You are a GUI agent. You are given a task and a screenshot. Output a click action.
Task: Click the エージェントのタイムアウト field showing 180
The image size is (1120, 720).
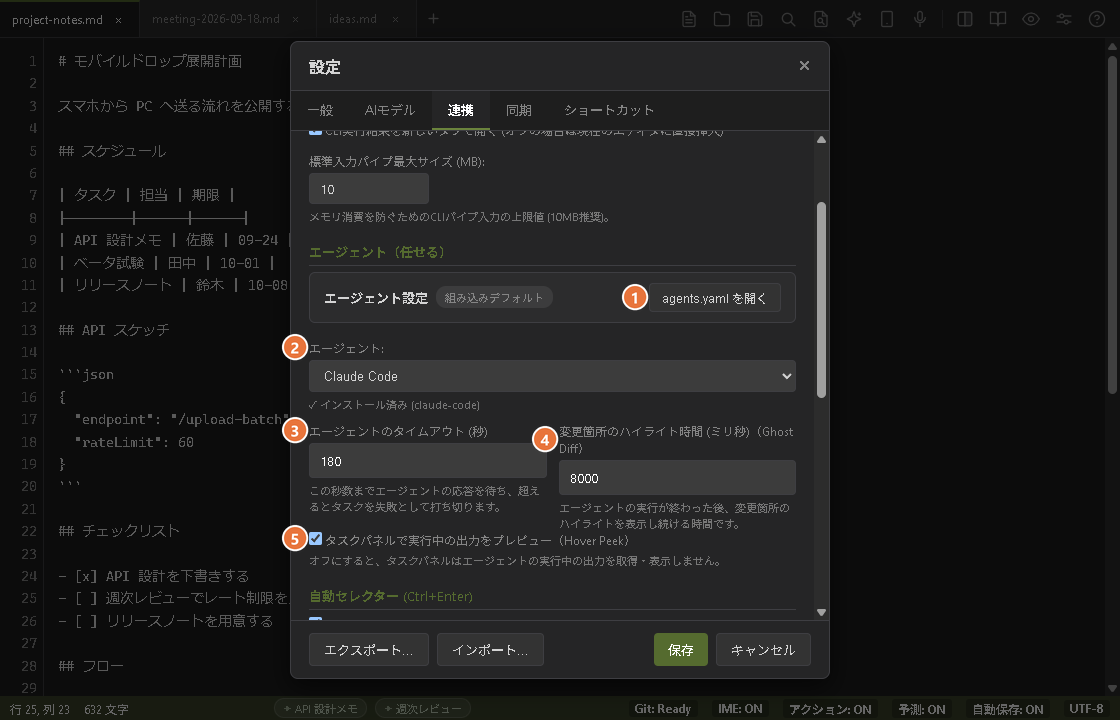(x=428, y=461)
